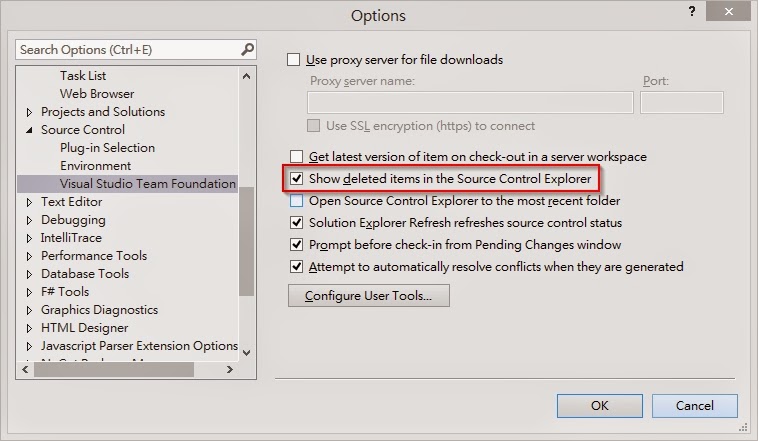Click the tree scroll up arrow
This screenshot has width=758, height=441.
[247, 76]
